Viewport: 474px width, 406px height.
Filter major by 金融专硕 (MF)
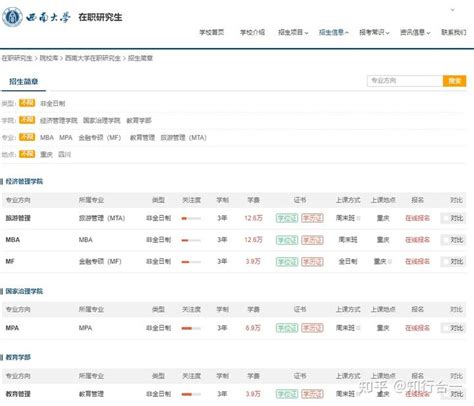point(100,138)
